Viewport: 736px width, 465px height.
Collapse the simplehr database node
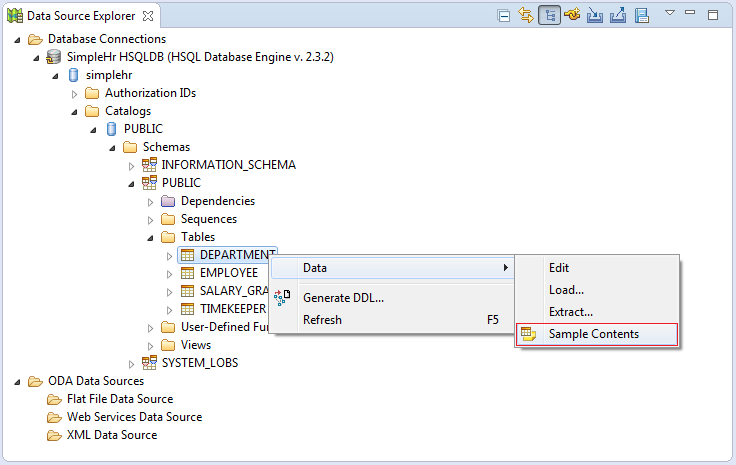(x=55, y=76)
